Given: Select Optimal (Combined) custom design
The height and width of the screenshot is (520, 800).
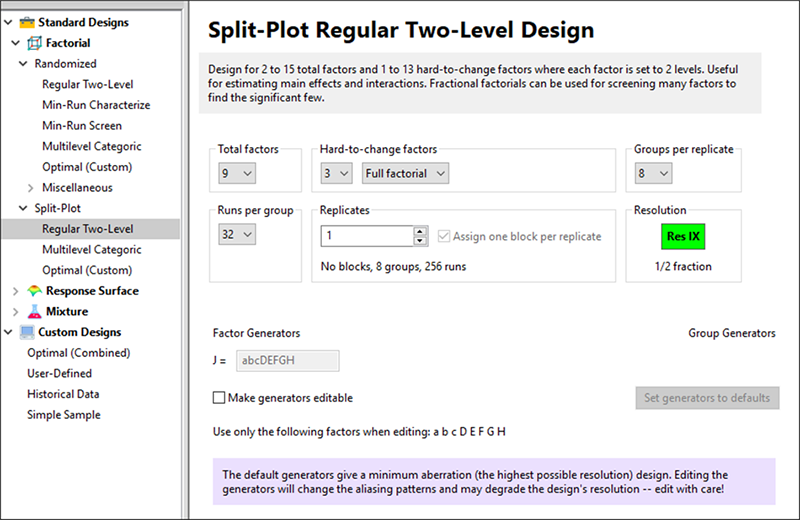Looking at the screenshot, I should point(78,353).
